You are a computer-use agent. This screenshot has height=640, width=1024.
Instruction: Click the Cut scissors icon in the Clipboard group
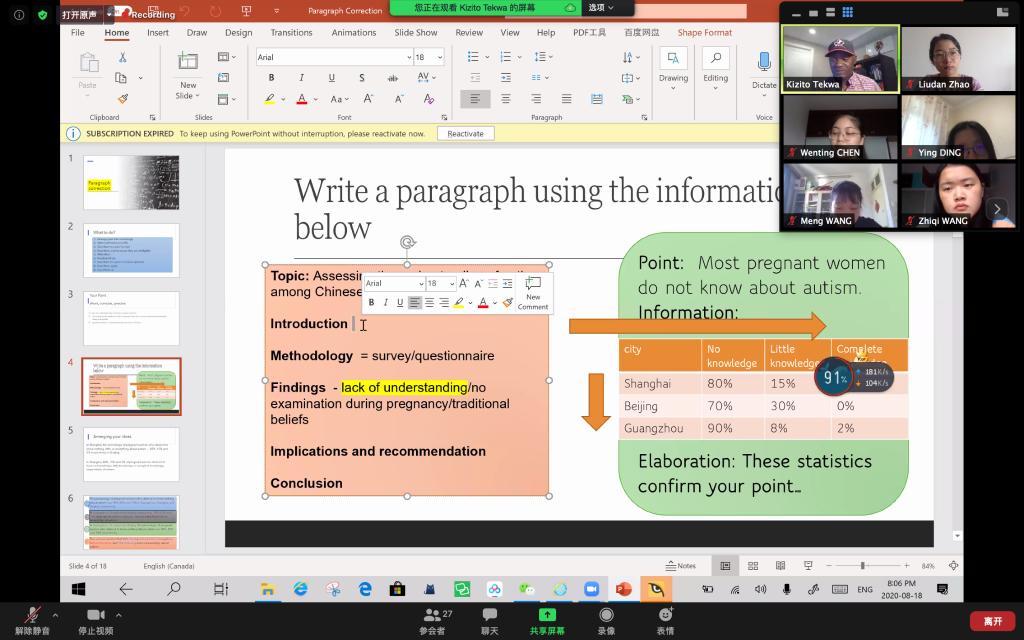(122, 57)
